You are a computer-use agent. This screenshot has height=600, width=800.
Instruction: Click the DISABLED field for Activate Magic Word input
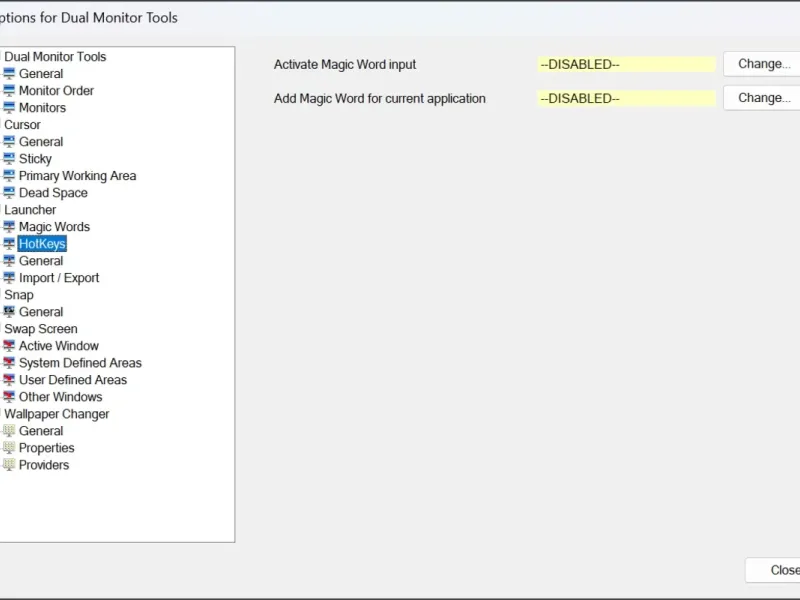627,64
